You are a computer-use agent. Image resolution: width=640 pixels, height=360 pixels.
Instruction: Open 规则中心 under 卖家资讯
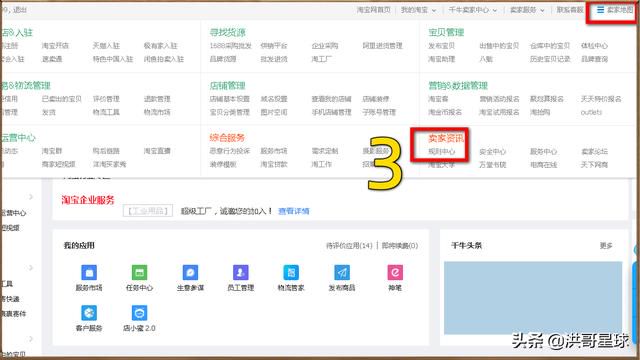(442, 151)
